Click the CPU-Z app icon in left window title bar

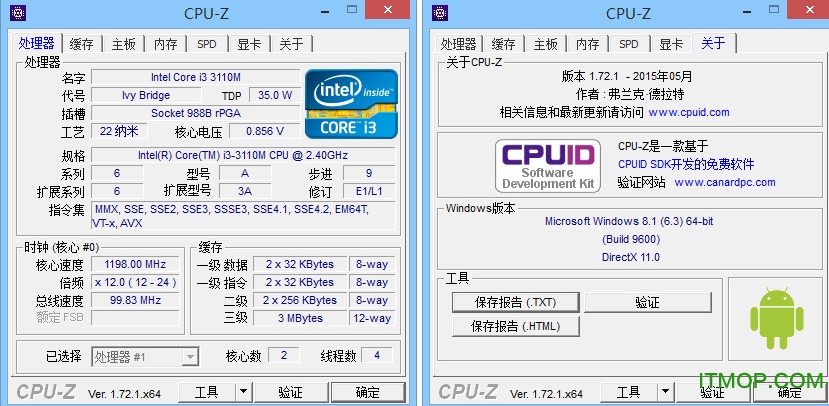tap(18, 12)
